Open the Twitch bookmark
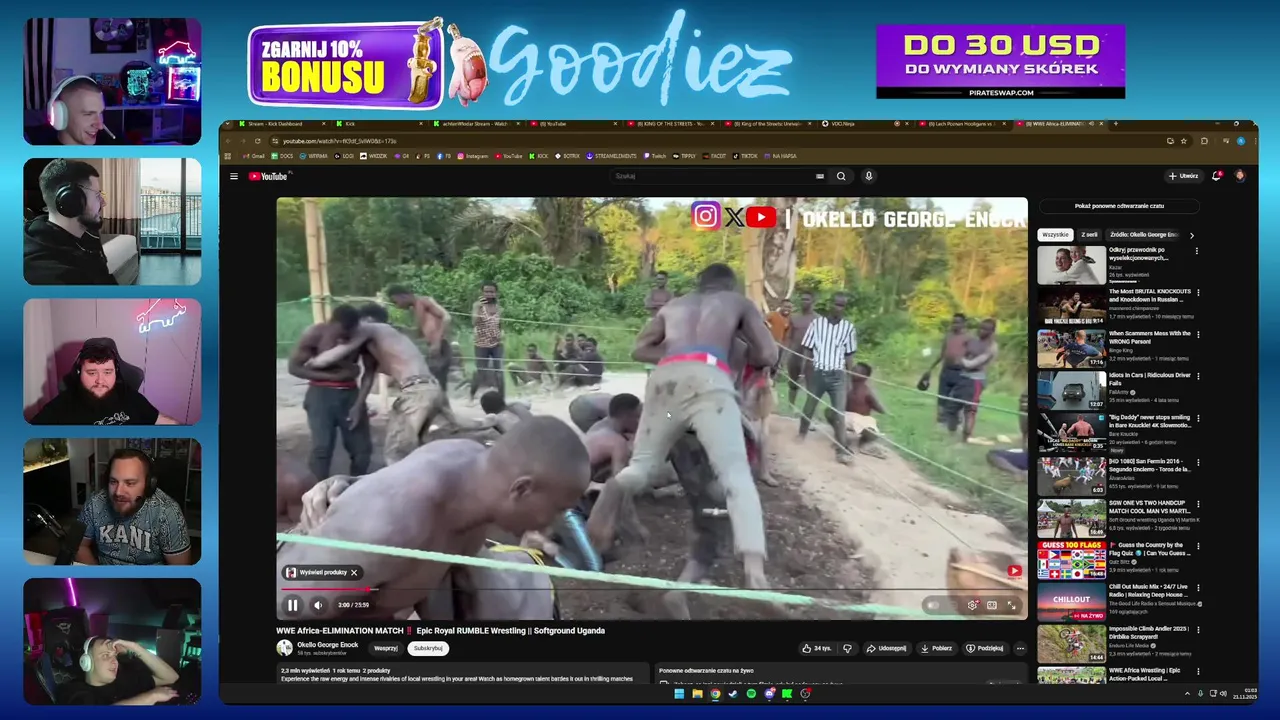1280x720 pixels. coord(654,156)
